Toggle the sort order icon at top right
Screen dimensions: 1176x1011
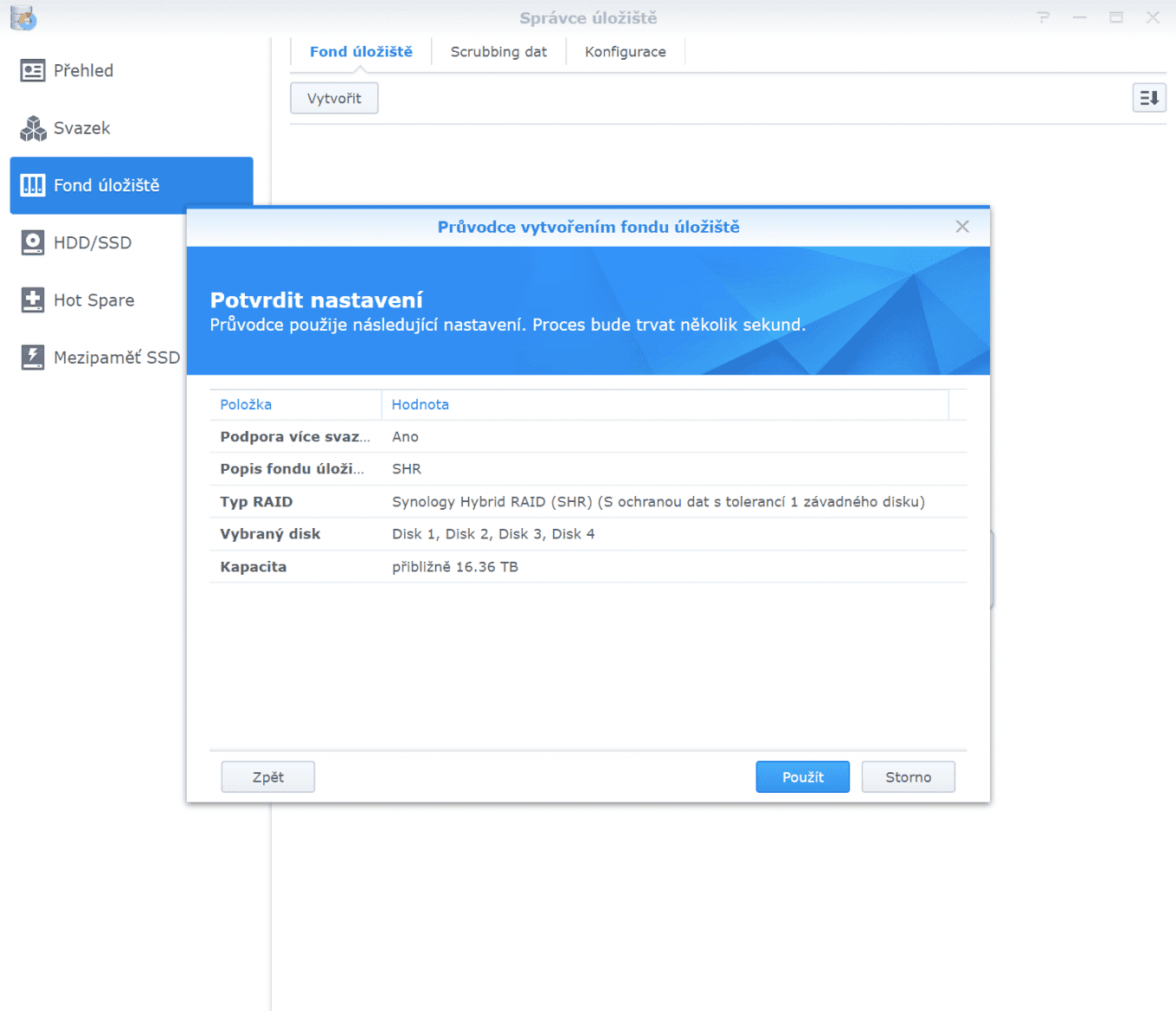pyautogui.click(x=1149, y=98)
